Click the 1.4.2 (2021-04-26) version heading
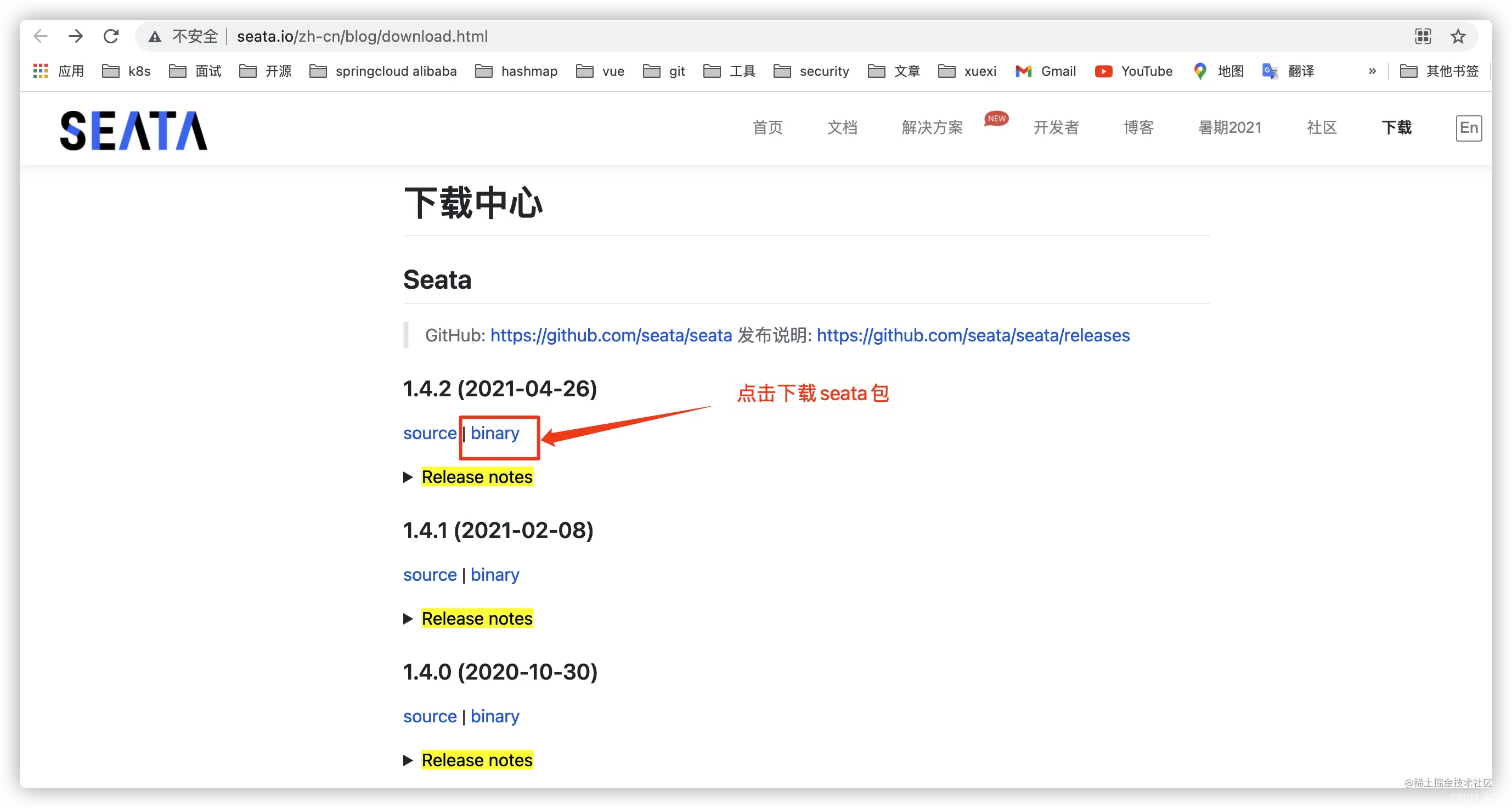This screenshot has width=1512, height=808. click(x=500, y=389)
